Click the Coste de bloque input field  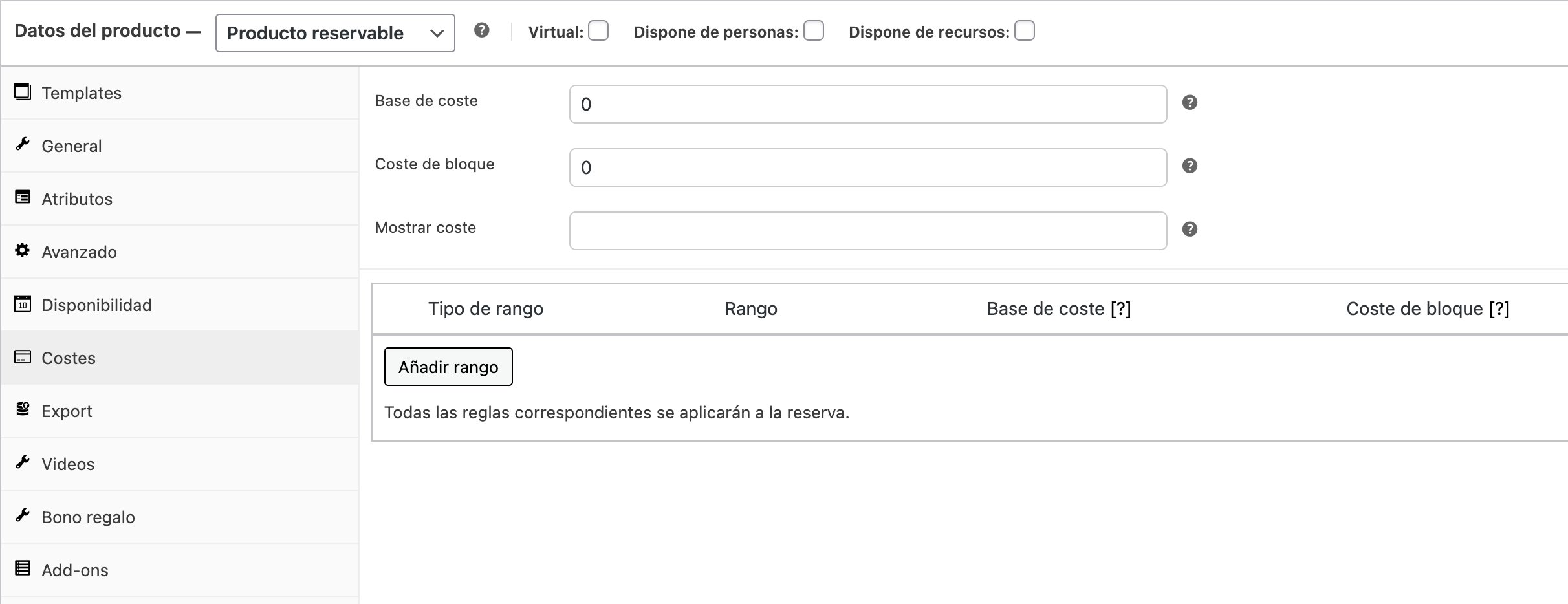click(867, 167)
